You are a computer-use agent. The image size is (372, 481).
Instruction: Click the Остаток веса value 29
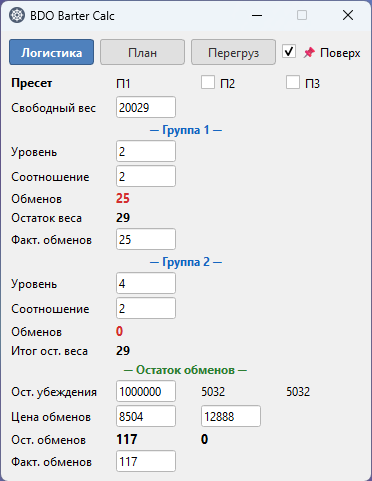123,218
